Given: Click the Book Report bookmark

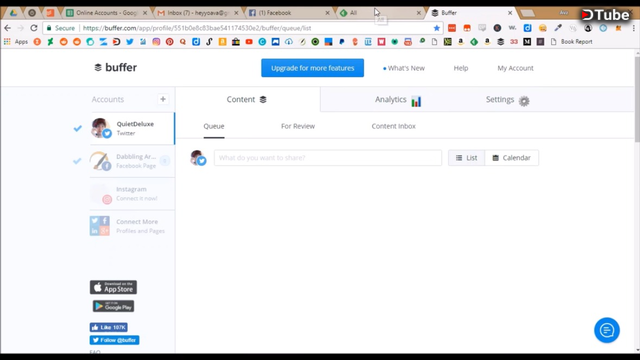Looking at the screenshot, I should pos(571,42).
